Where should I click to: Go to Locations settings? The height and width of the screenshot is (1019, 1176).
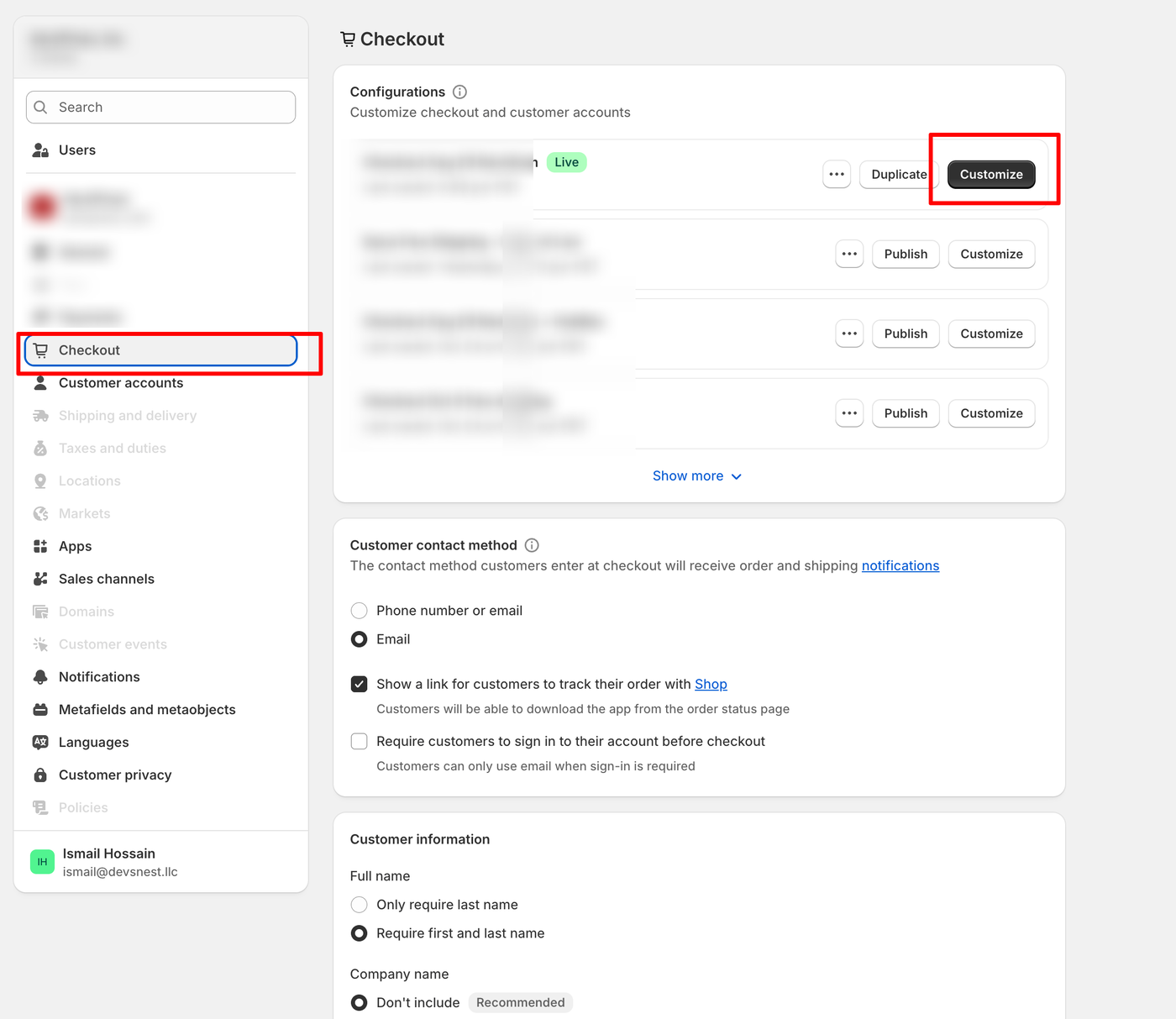coord(160,481)
